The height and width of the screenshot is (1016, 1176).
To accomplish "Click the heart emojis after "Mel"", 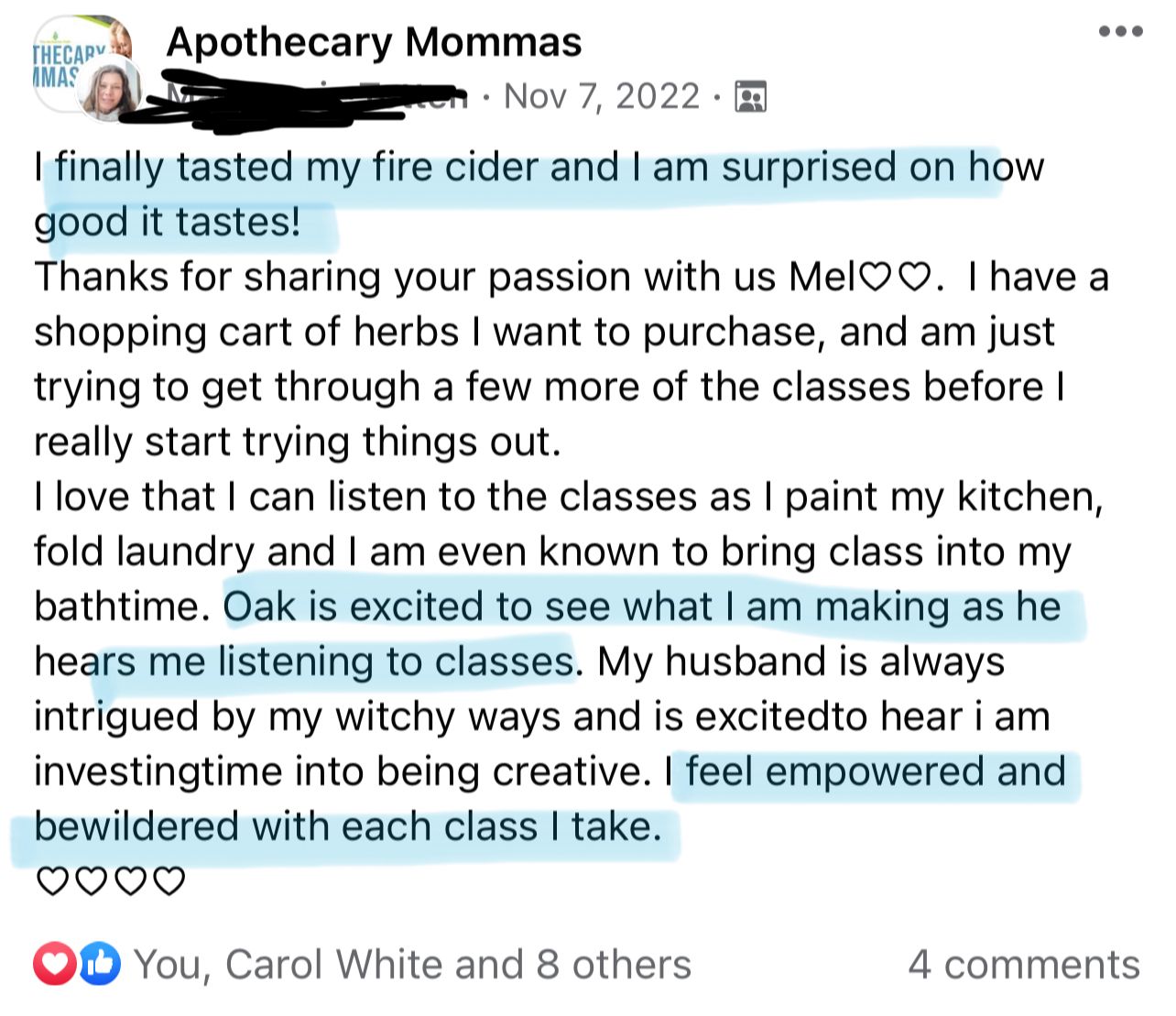I will [x=897, y=277].
